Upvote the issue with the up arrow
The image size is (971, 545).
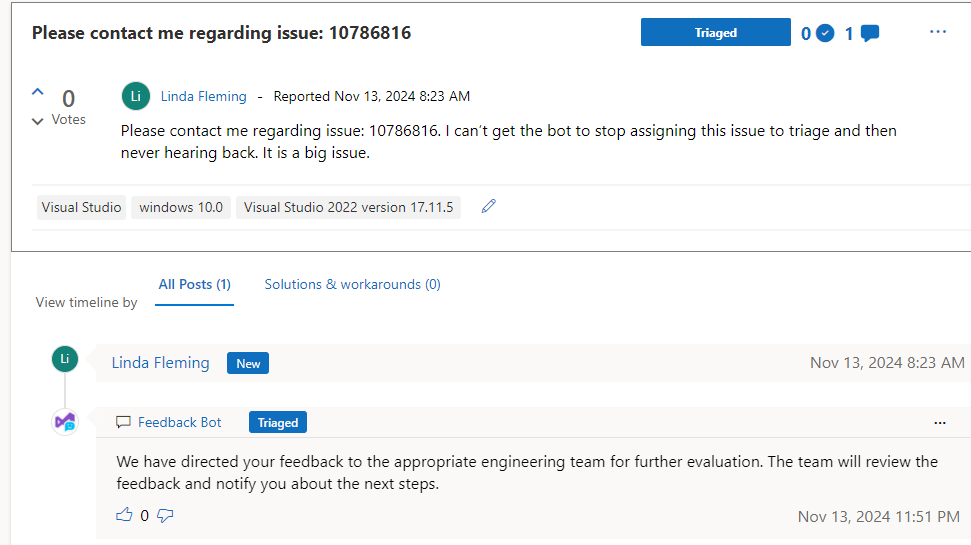(38, 92)
